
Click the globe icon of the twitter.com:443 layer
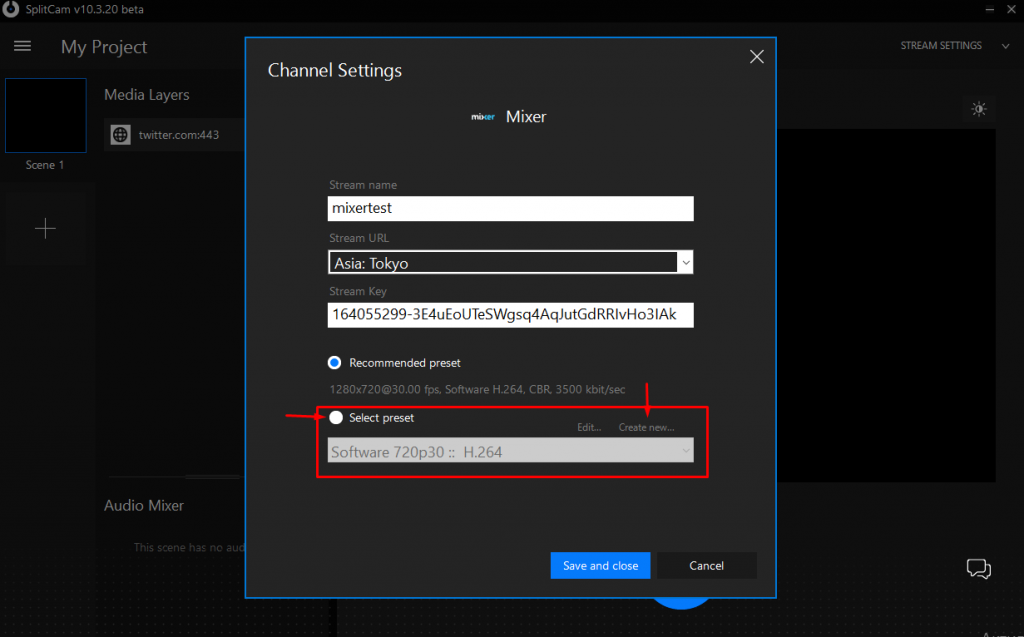coord(120,135)
